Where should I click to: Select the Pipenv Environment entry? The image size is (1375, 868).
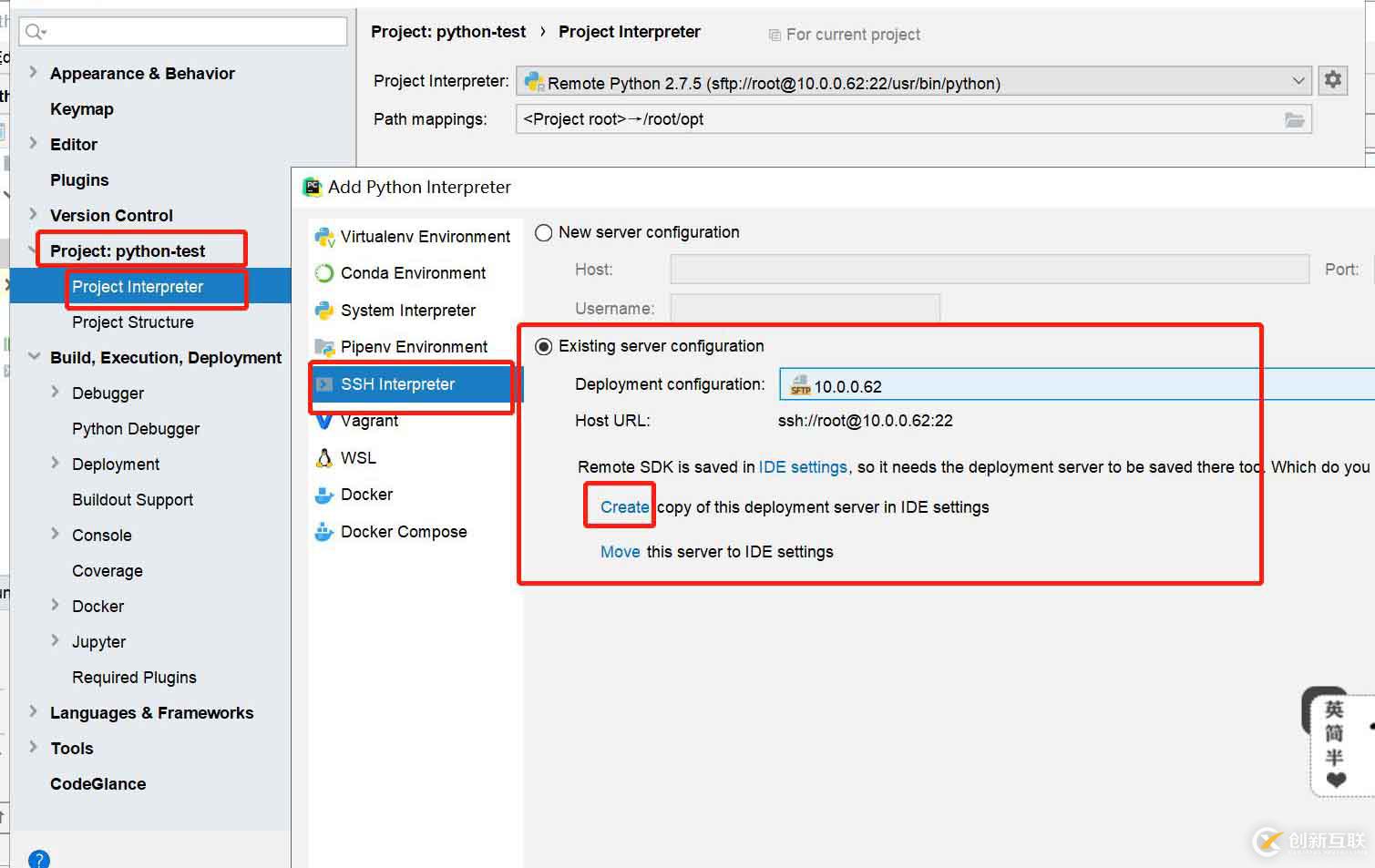[x=414, y=347]
